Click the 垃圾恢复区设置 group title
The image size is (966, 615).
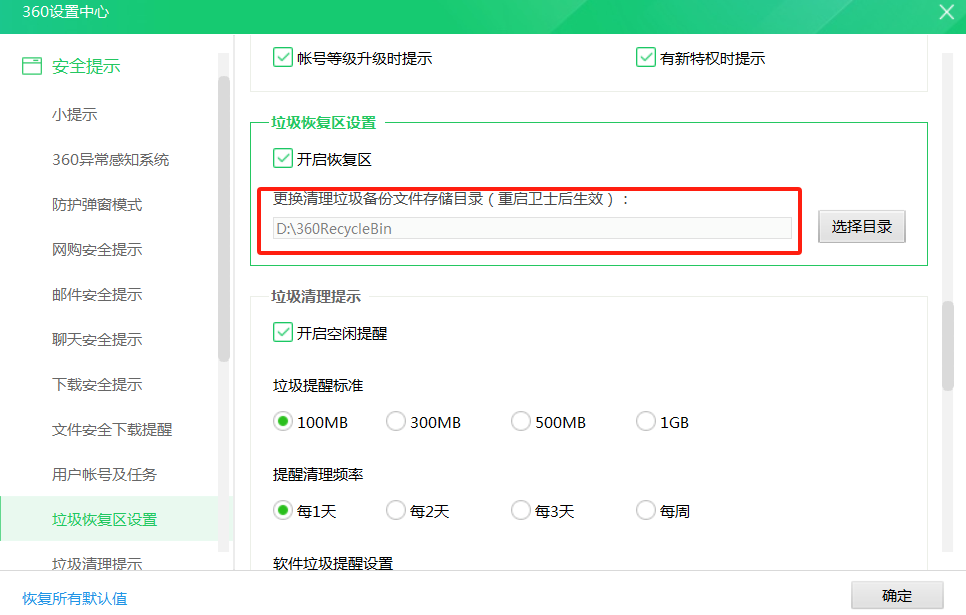click(323, 123)
